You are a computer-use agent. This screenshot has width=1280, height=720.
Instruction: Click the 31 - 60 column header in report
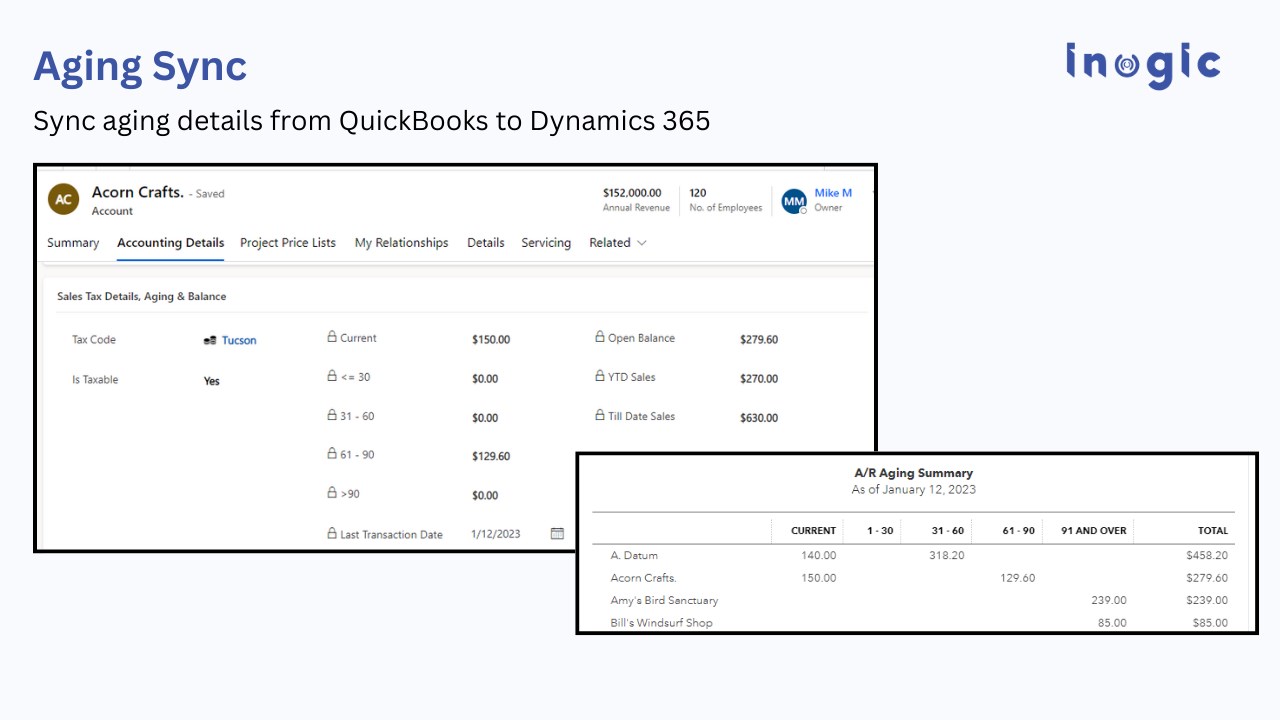[948, 531]
